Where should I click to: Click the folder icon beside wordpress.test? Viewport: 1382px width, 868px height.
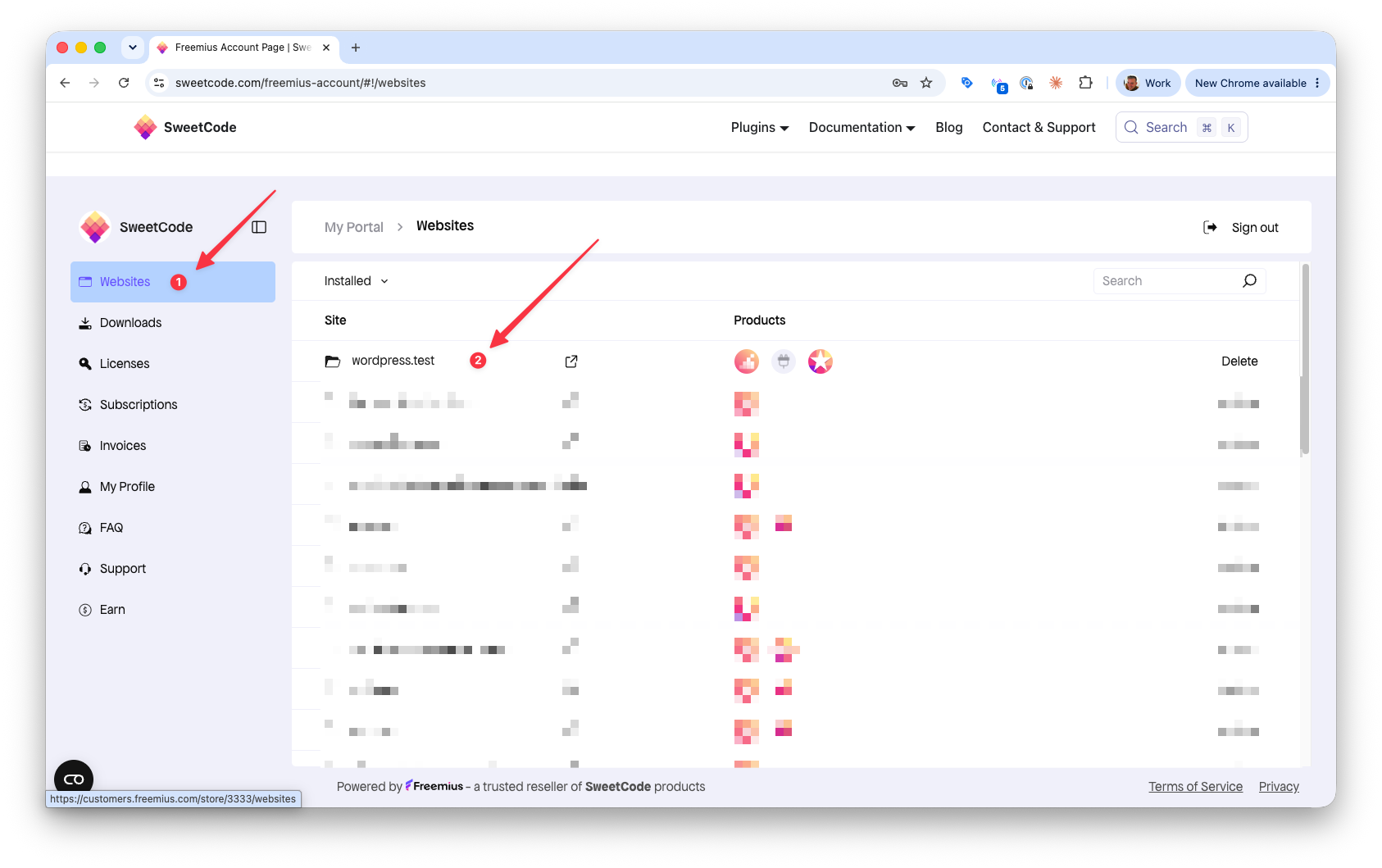coord(332,361)
